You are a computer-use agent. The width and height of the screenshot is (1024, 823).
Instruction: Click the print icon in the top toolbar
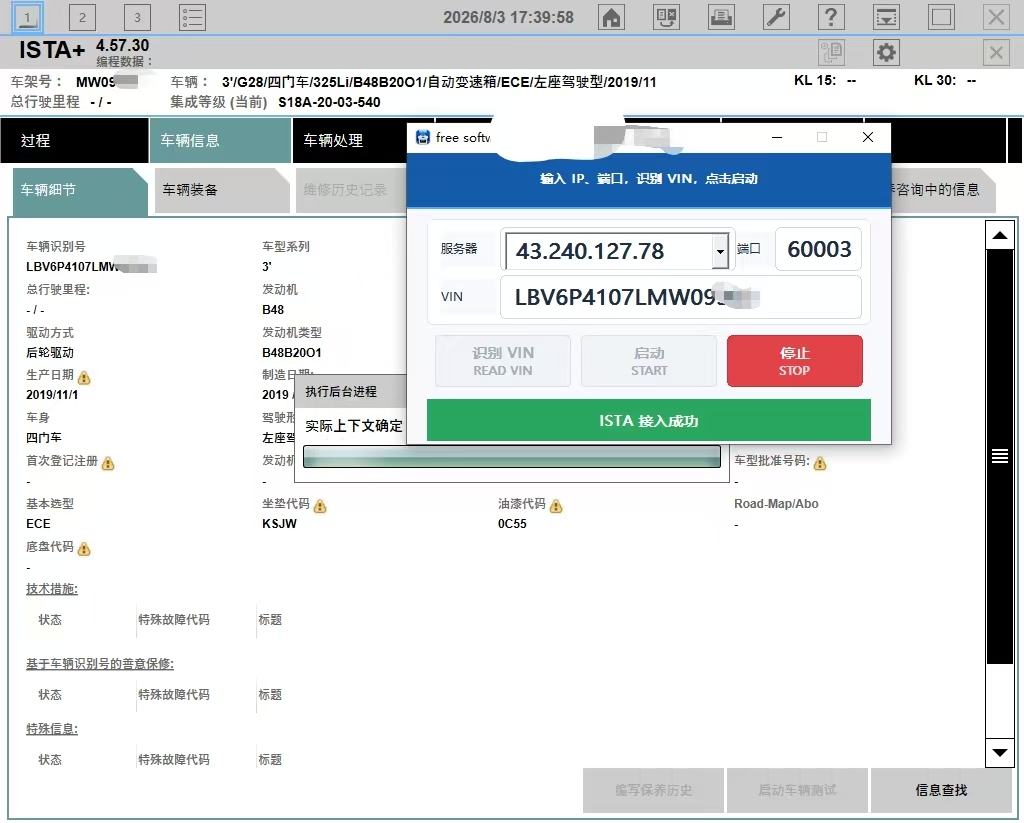tap(721, 17)
